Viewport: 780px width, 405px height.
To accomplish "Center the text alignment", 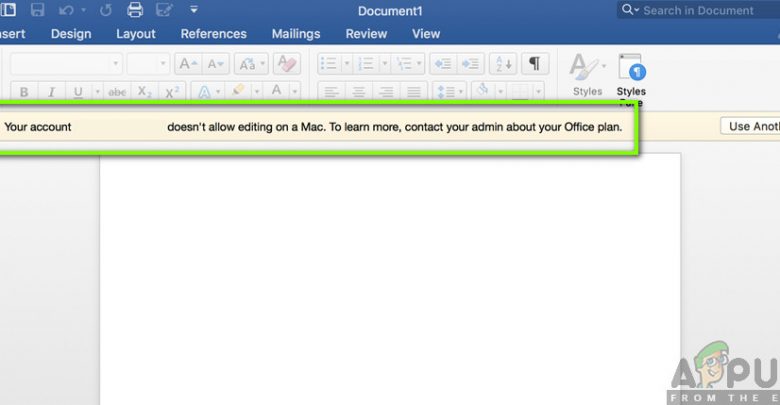I will (359, 92).
